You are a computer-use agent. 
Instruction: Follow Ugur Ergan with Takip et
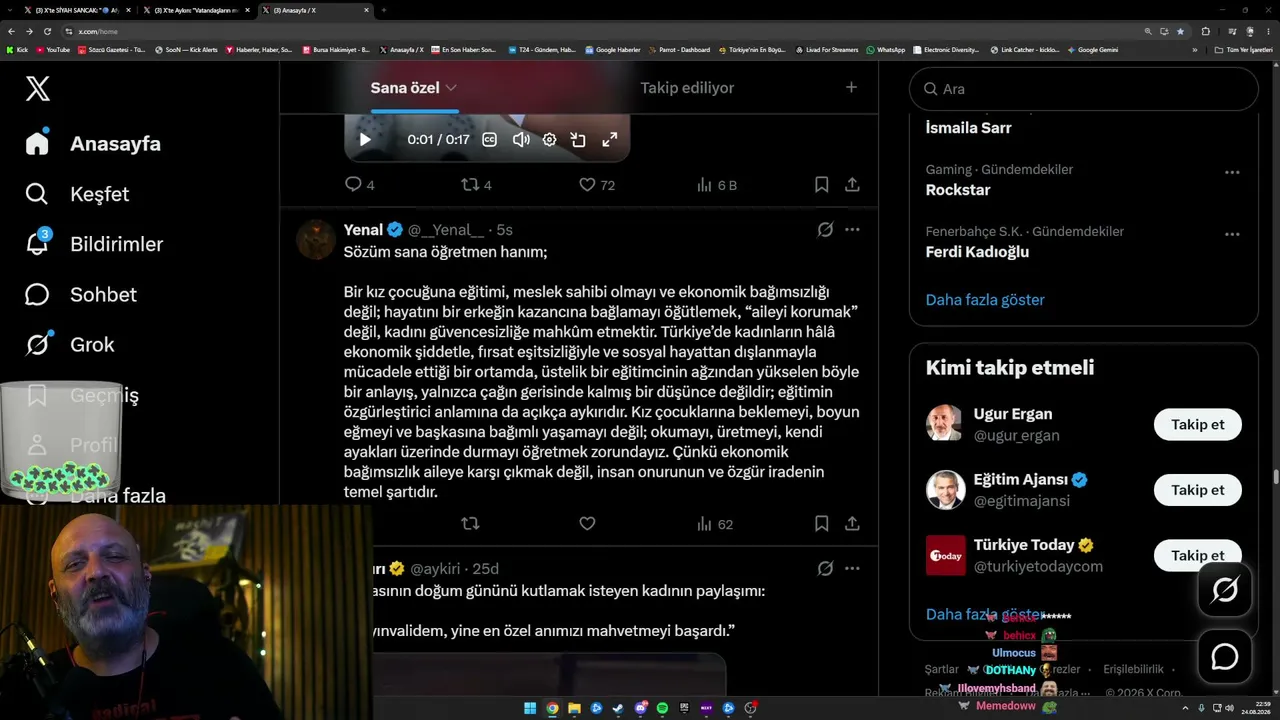click(x=1198, y=425)
